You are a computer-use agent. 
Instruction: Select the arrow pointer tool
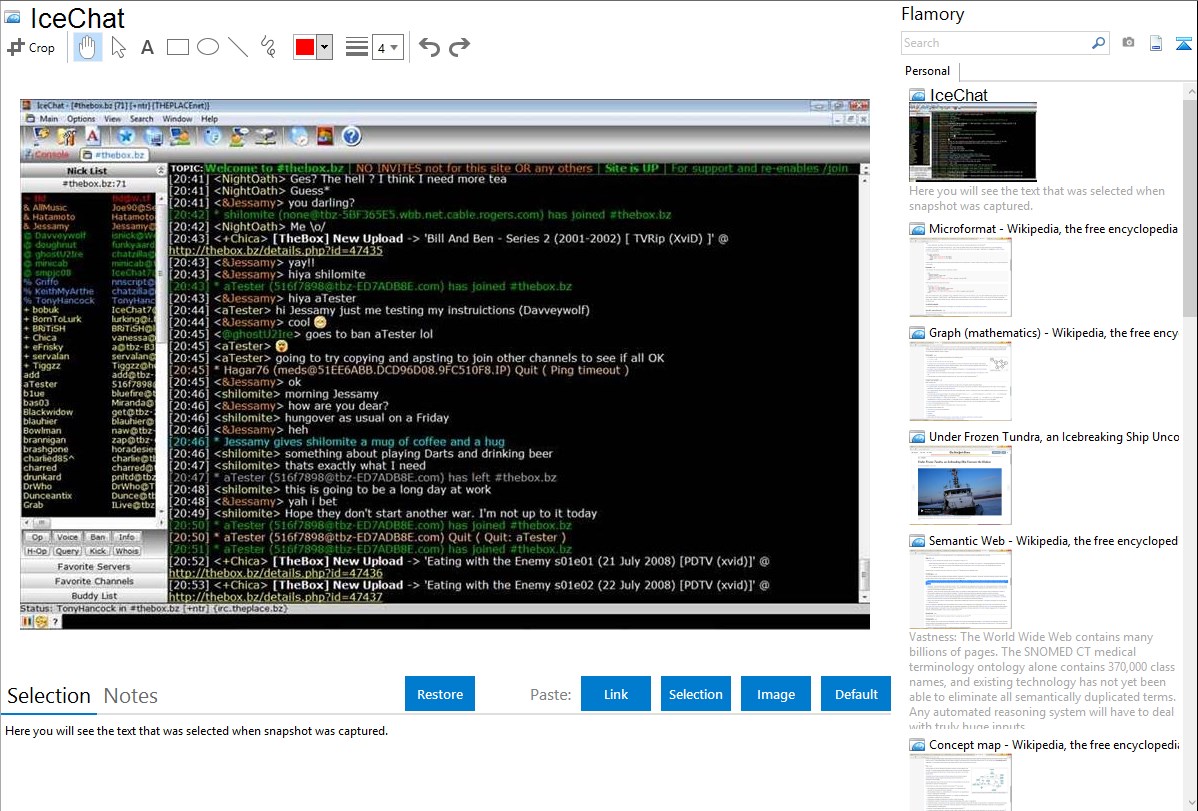[x=118, y=47]
